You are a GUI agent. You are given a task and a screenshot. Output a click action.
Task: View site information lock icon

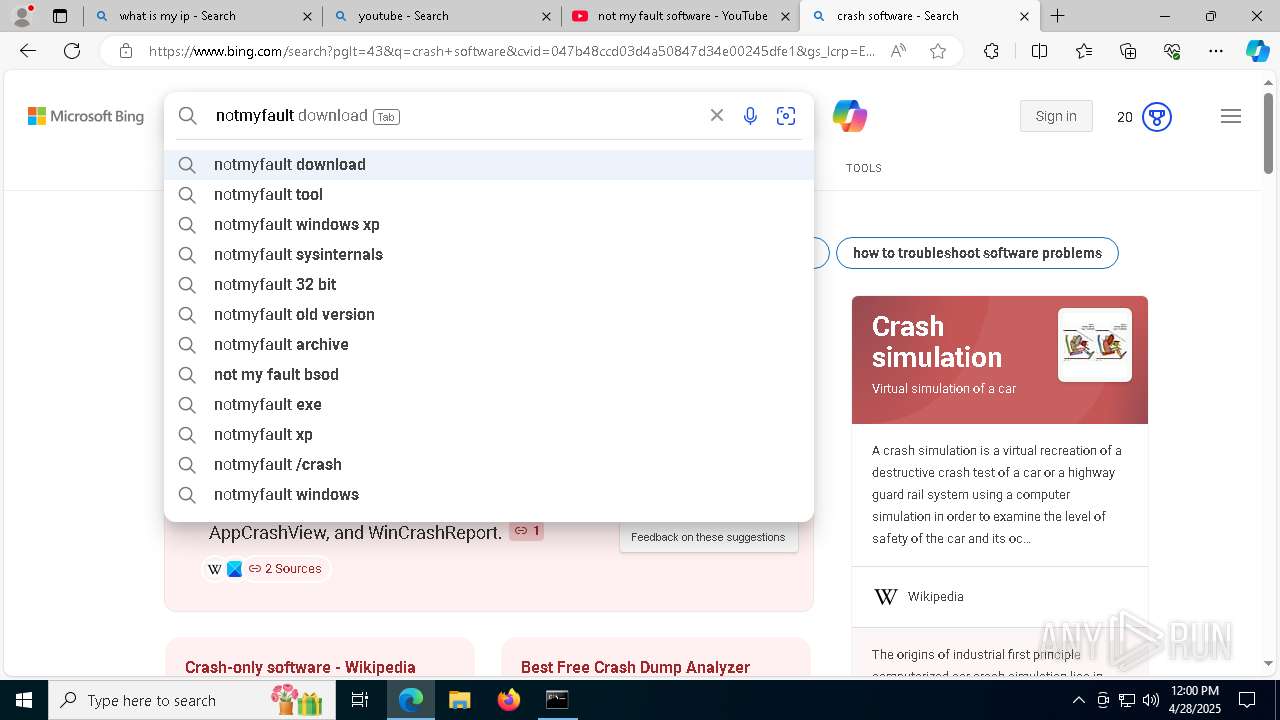[126, 51]
